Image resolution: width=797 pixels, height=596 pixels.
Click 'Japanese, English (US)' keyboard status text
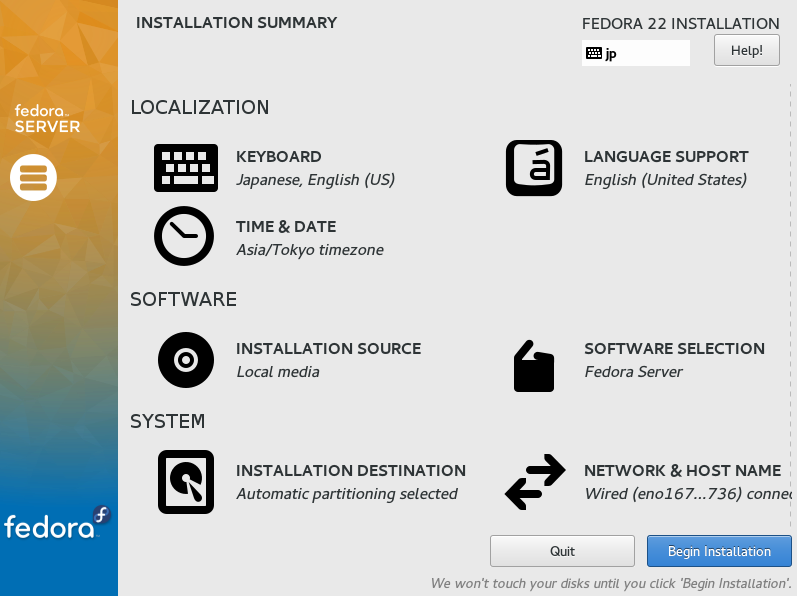click(316, 180)
